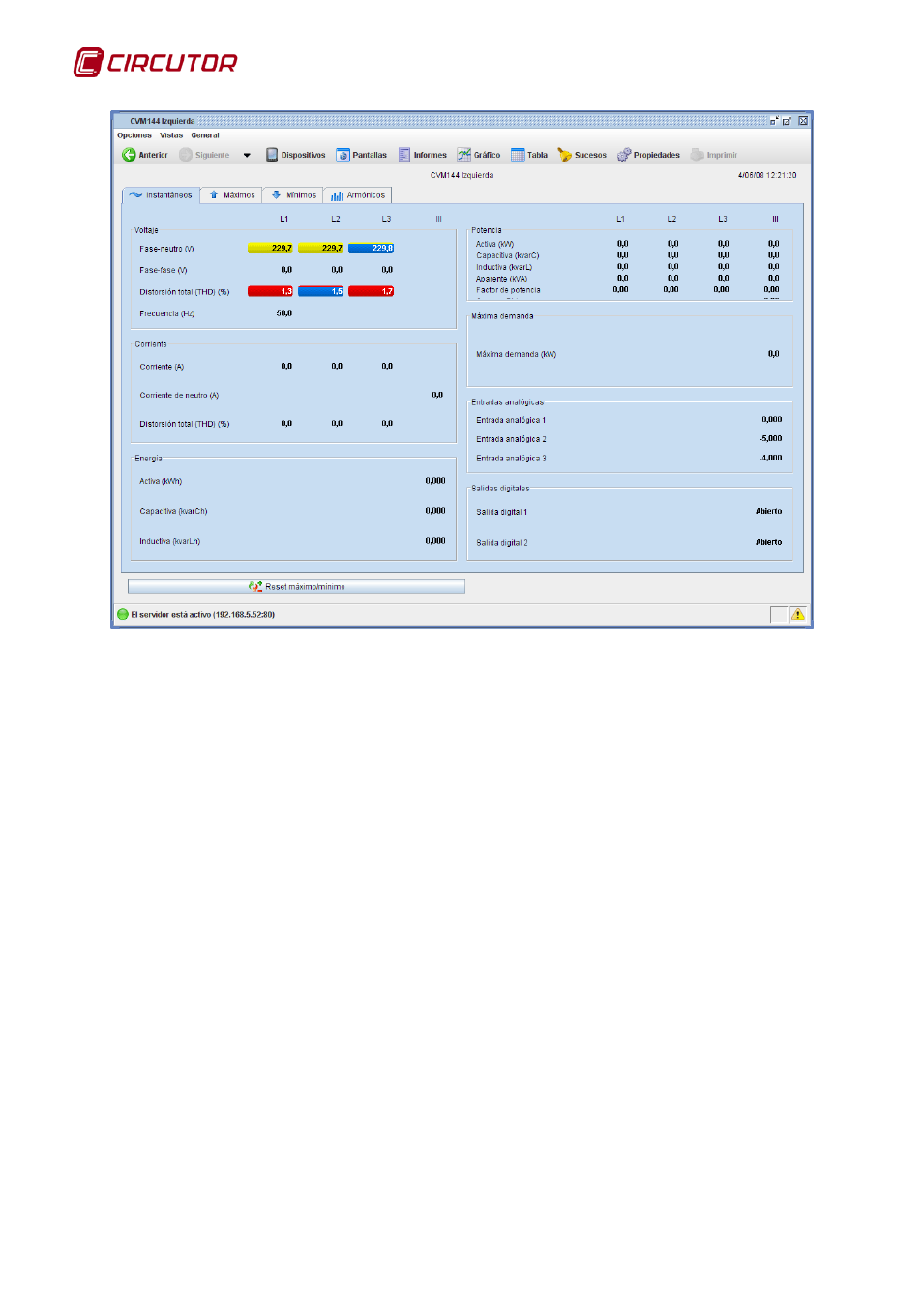Click the CVM144 Izquierda device heading

[x=462, y=175]
